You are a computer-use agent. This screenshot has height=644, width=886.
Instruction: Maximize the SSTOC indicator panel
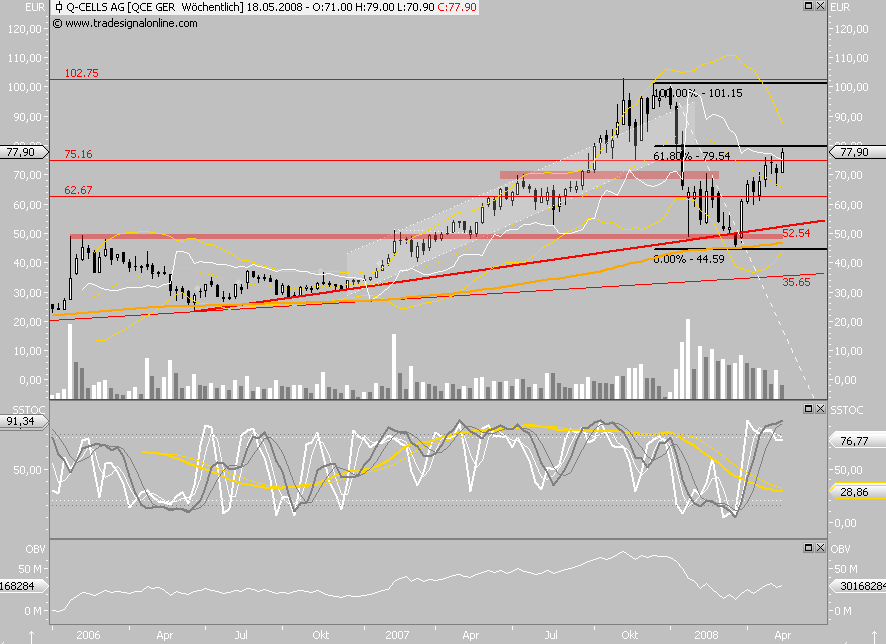pyautogui.click(x=809, y=408)
